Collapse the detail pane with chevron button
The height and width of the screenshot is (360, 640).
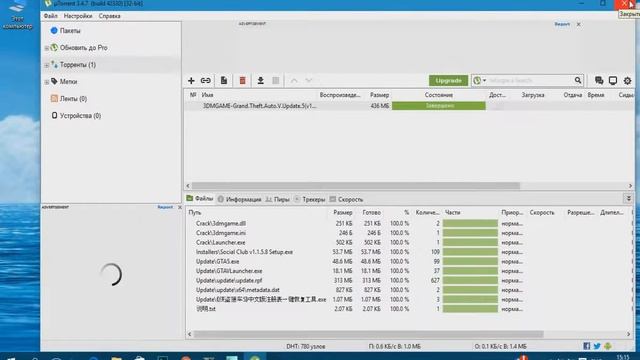point(629,199)
